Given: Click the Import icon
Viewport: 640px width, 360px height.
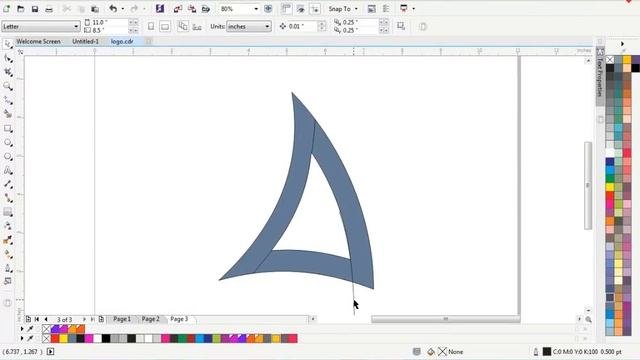Looking at the screenshot, I should [178, 9].
